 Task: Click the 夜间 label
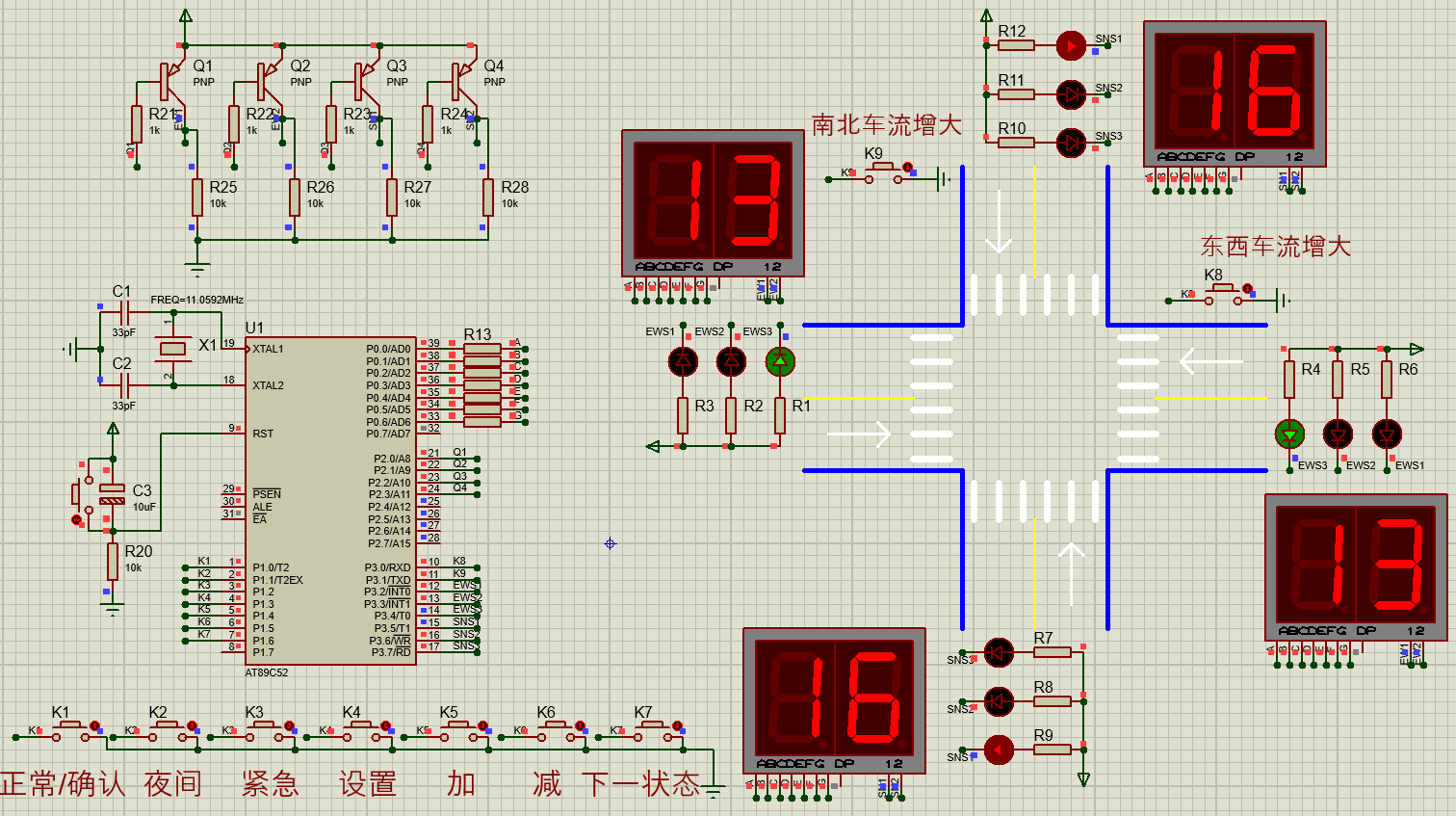[173, 783]
